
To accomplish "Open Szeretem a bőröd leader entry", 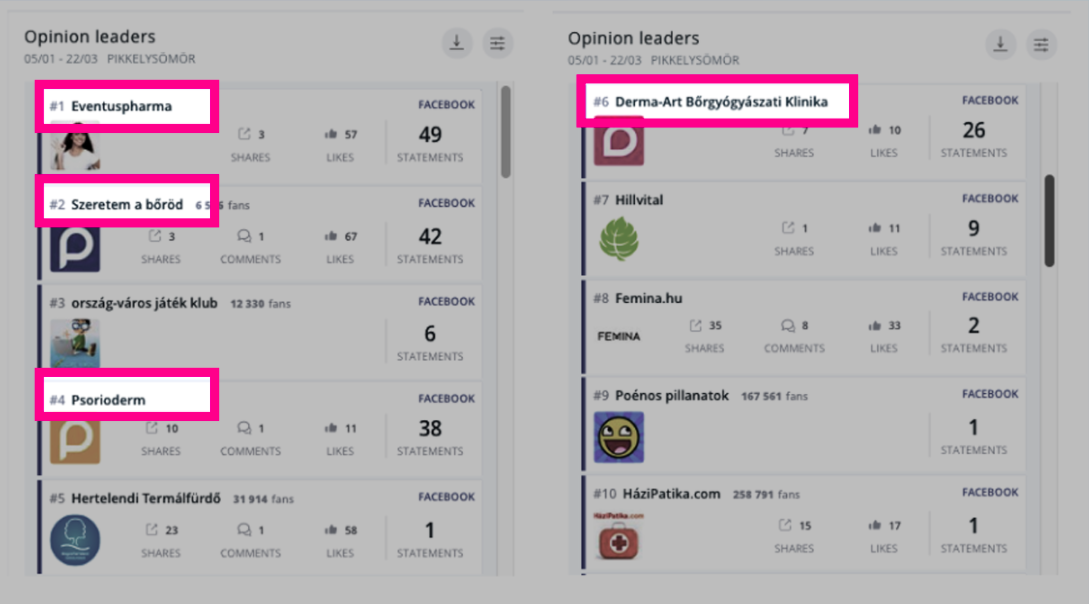I will click(127, 204).
